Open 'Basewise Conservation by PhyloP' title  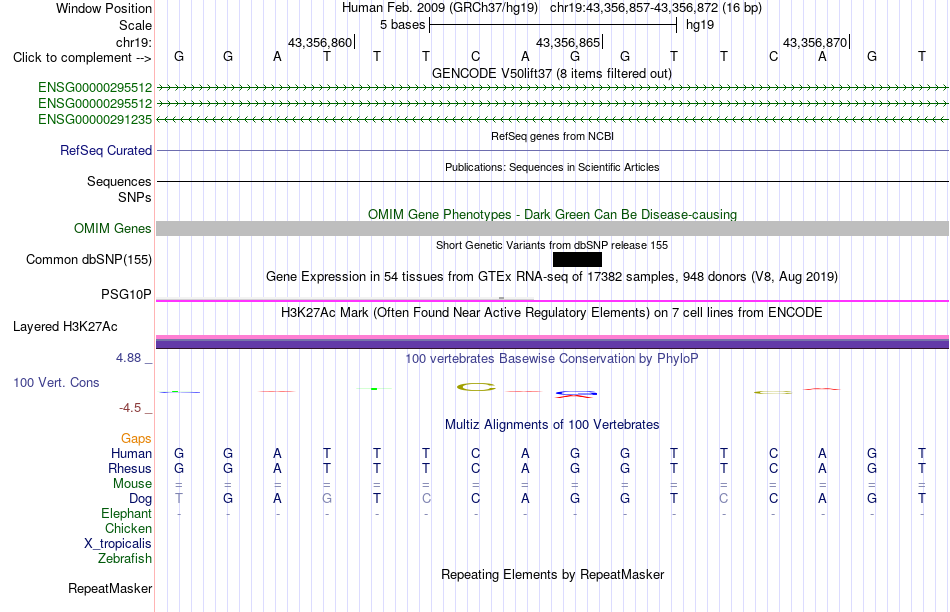552,359
